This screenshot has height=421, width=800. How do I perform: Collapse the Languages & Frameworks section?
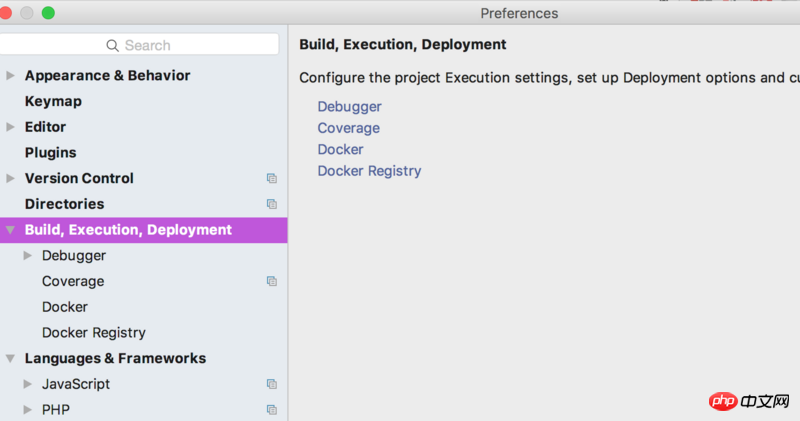tap(11, 358)
